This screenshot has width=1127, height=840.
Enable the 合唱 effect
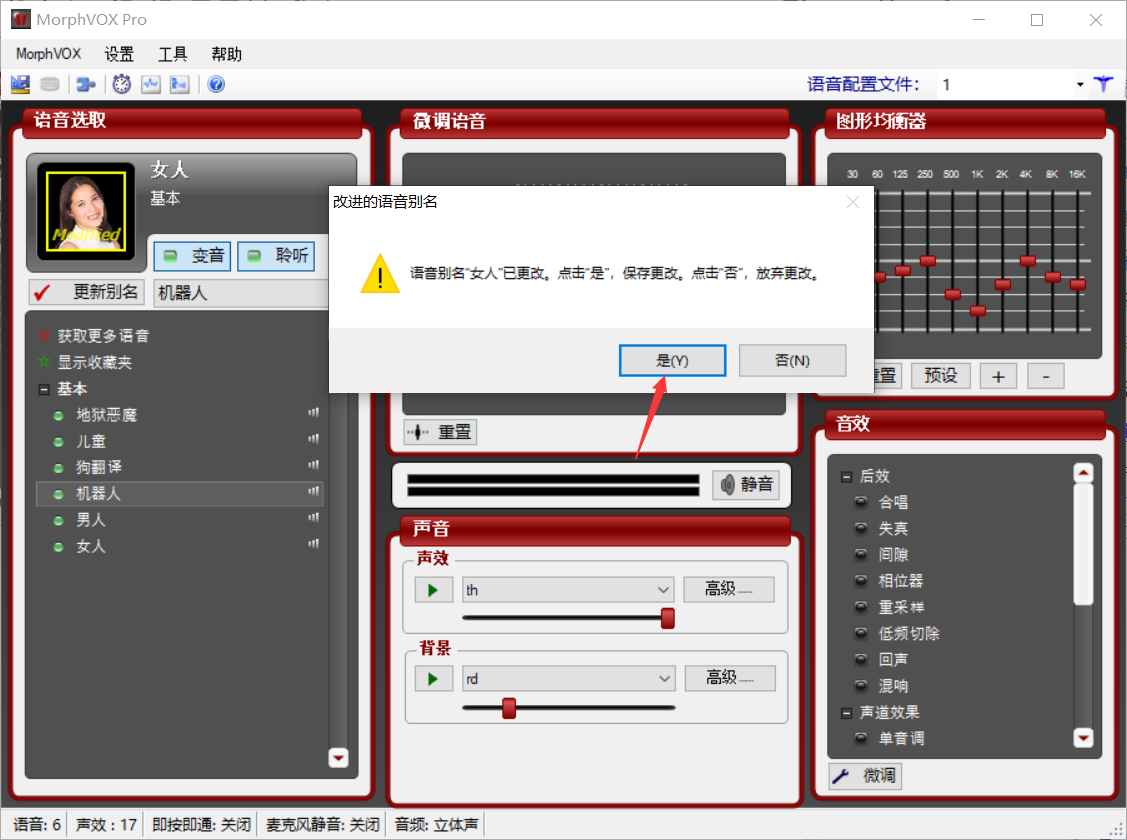pos(861,502)
